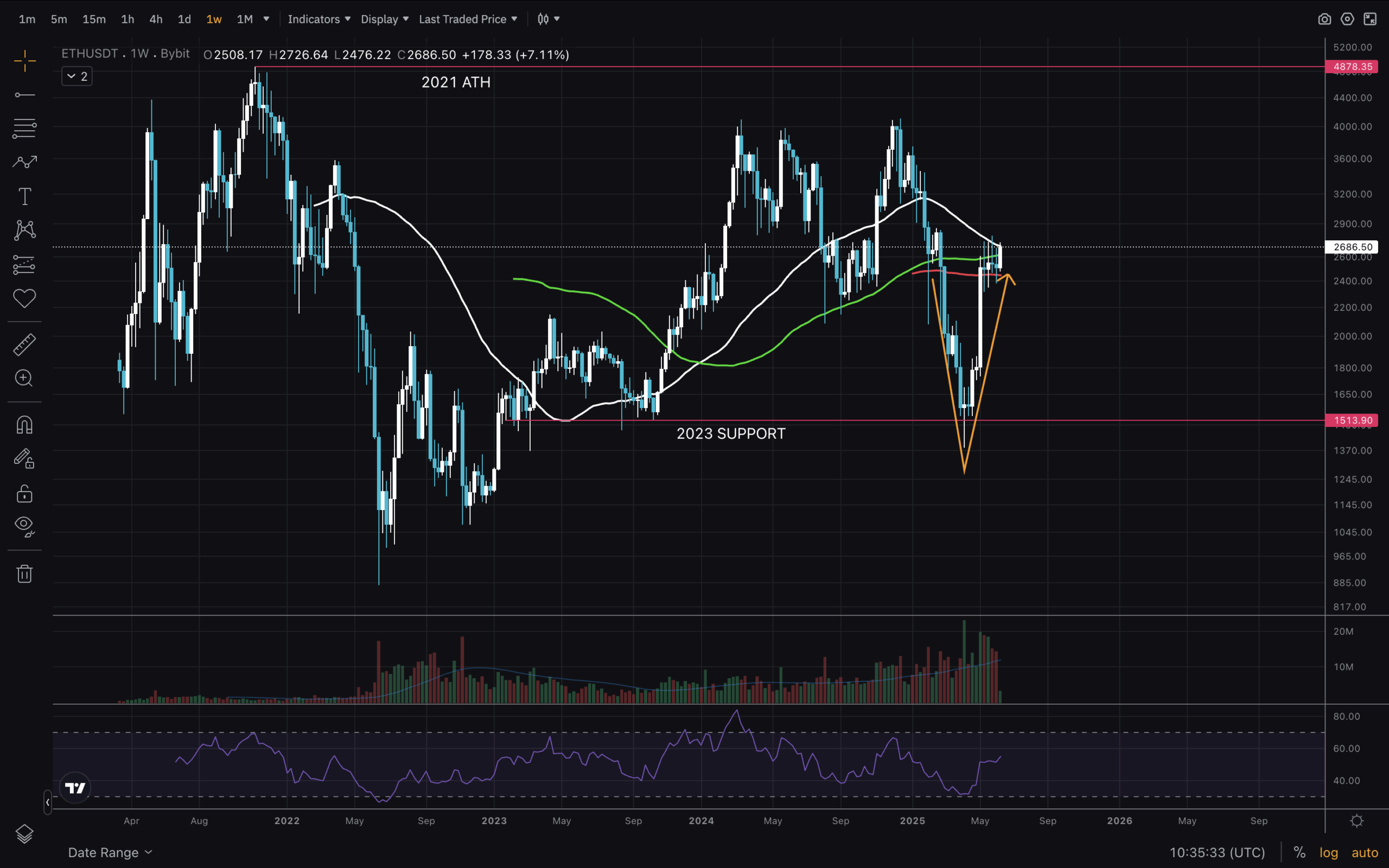Click the zoom in magnifier tool

(x=24, y=378)
